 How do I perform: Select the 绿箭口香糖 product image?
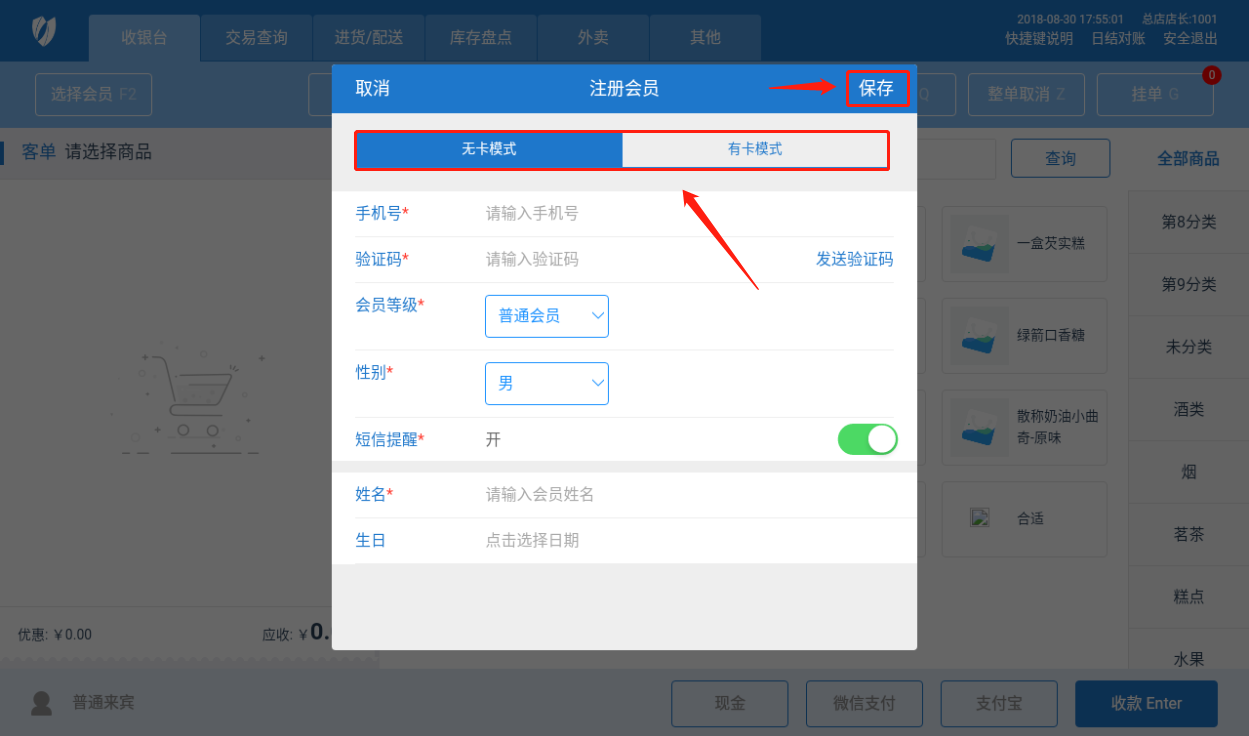pos(980,336)
